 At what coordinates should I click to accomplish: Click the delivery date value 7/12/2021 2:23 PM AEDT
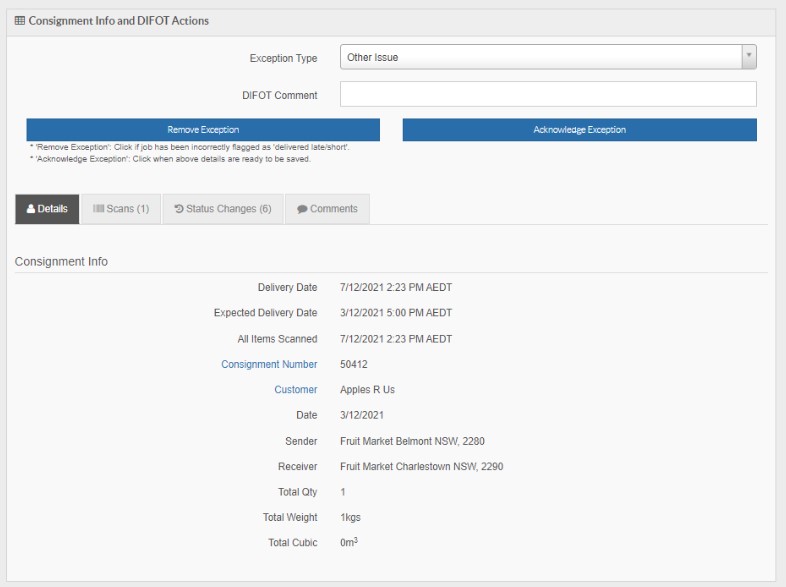tap(396, 287)
